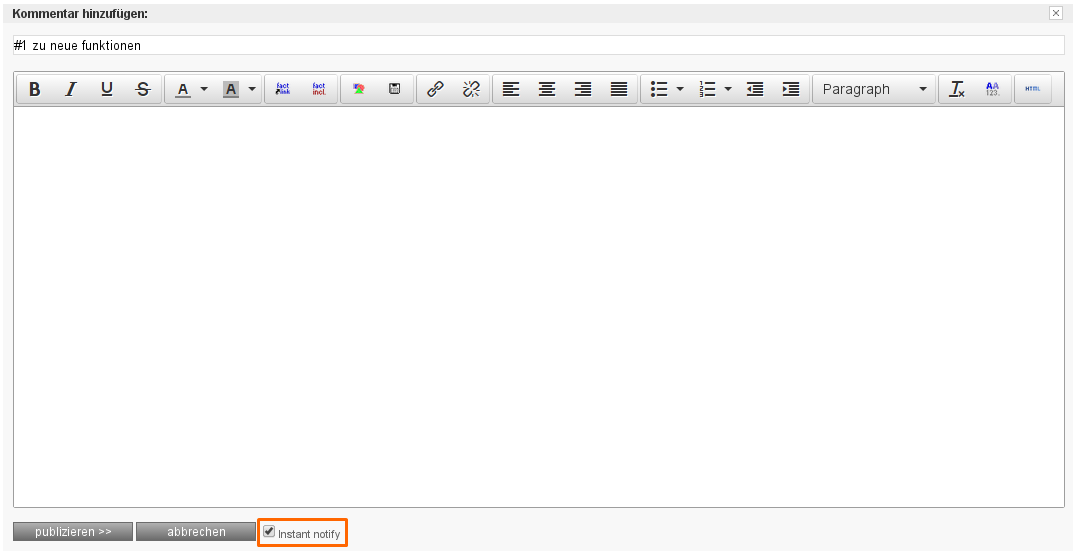Open the HTML source editor

(1033, 89)
